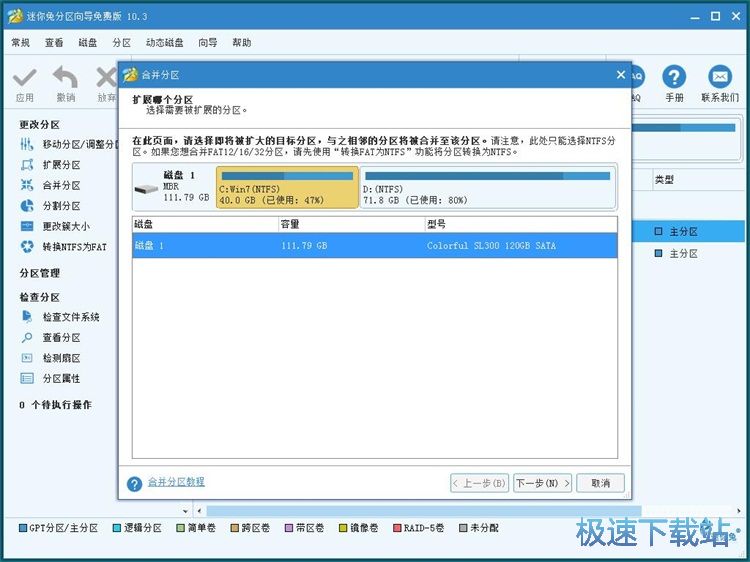Click the Undo arrow toolbar icon
This screenshot has width=750, height=562.
[x=66, y=77]
